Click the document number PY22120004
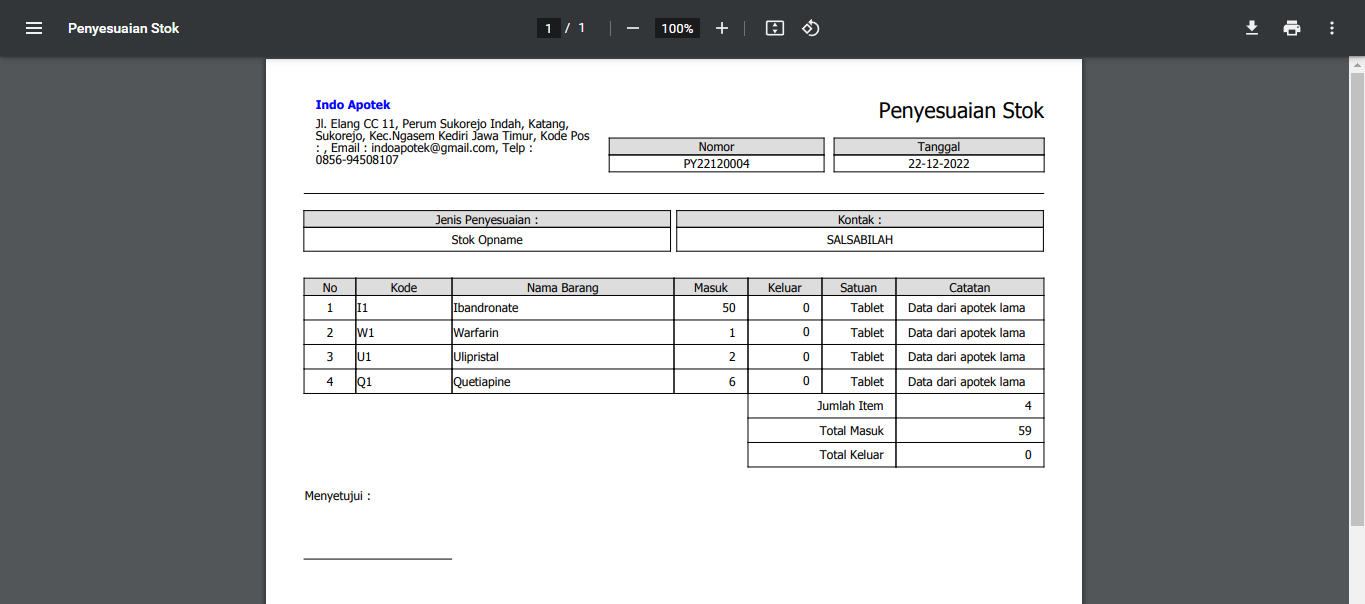 coord(716,164)
